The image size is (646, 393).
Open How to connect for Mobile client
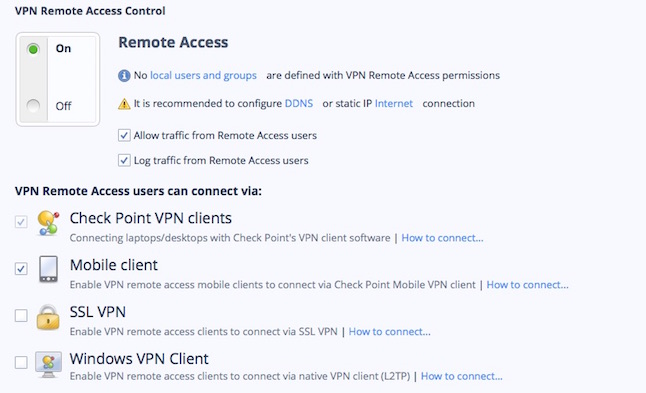pyautogui.click(x=527, y=285)
